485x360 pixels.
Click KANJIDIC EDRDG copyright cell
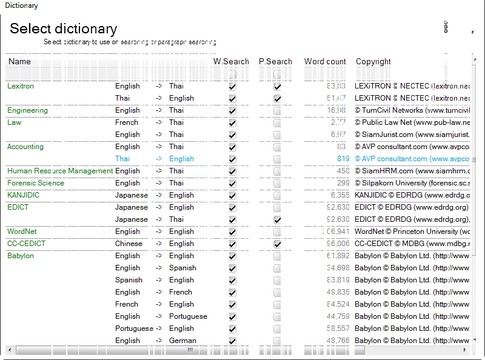(412, 195)
